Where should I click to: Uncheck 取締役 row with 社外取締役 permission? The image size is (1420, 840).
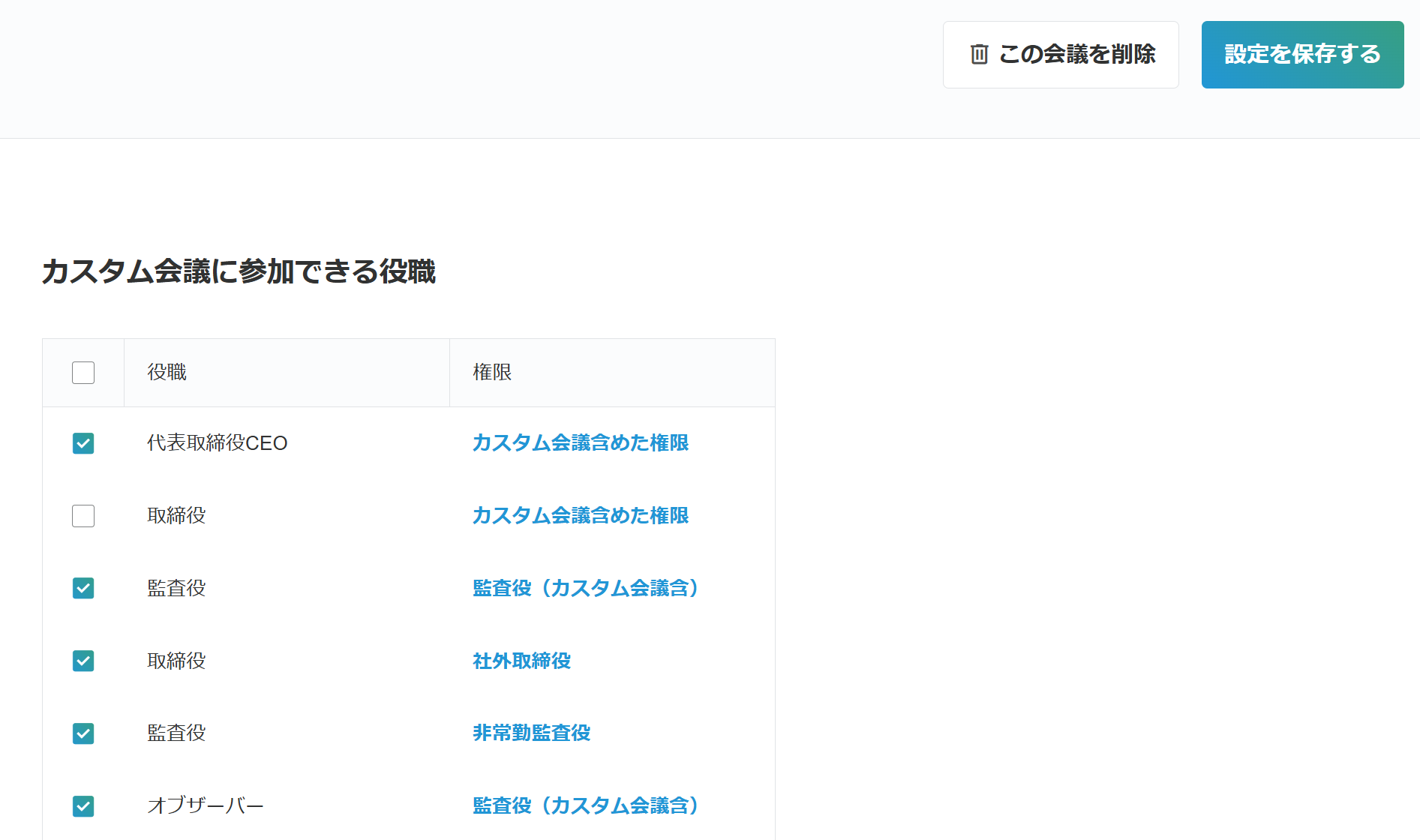point(83,661)
